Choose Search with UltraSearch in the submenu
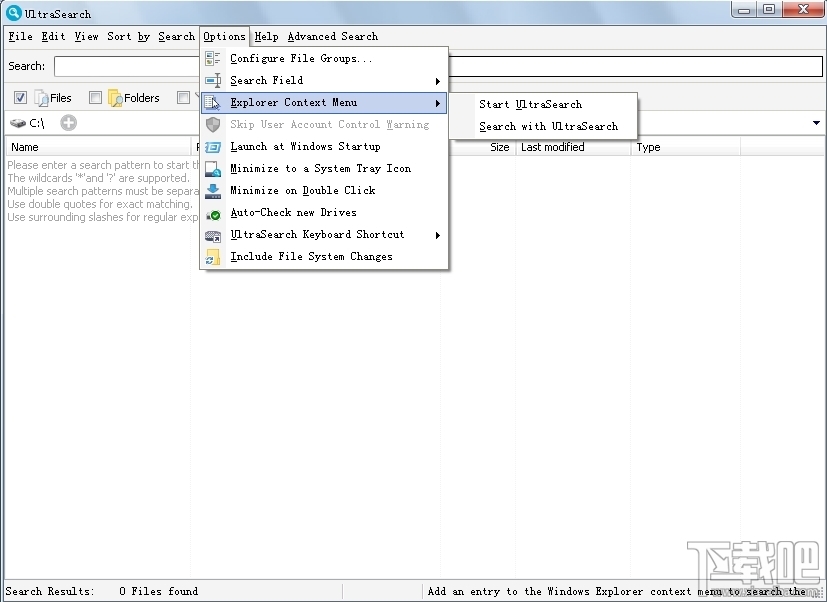Image resolution: width=827 pixels, height=602 pixels. pyautogui.click(x=544, y=127)
